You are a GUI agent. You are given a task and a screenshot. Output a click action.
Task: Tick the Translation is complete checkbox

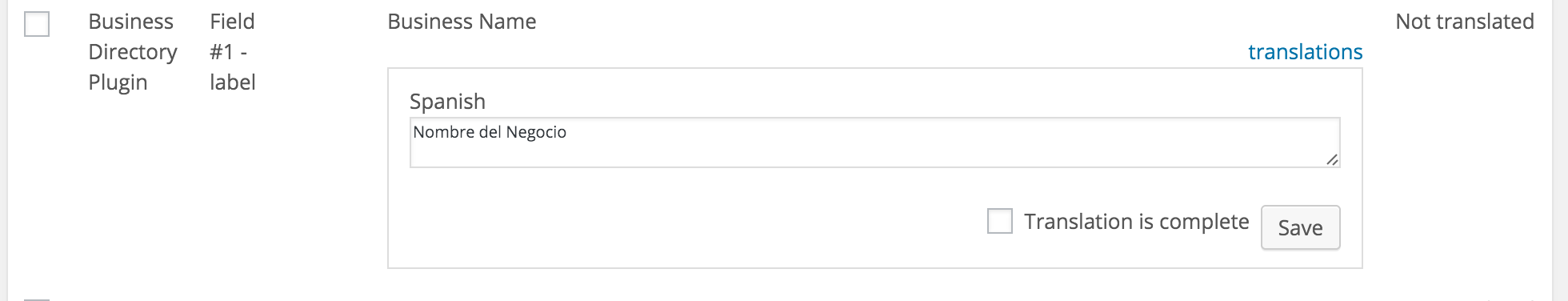(999, 221)
